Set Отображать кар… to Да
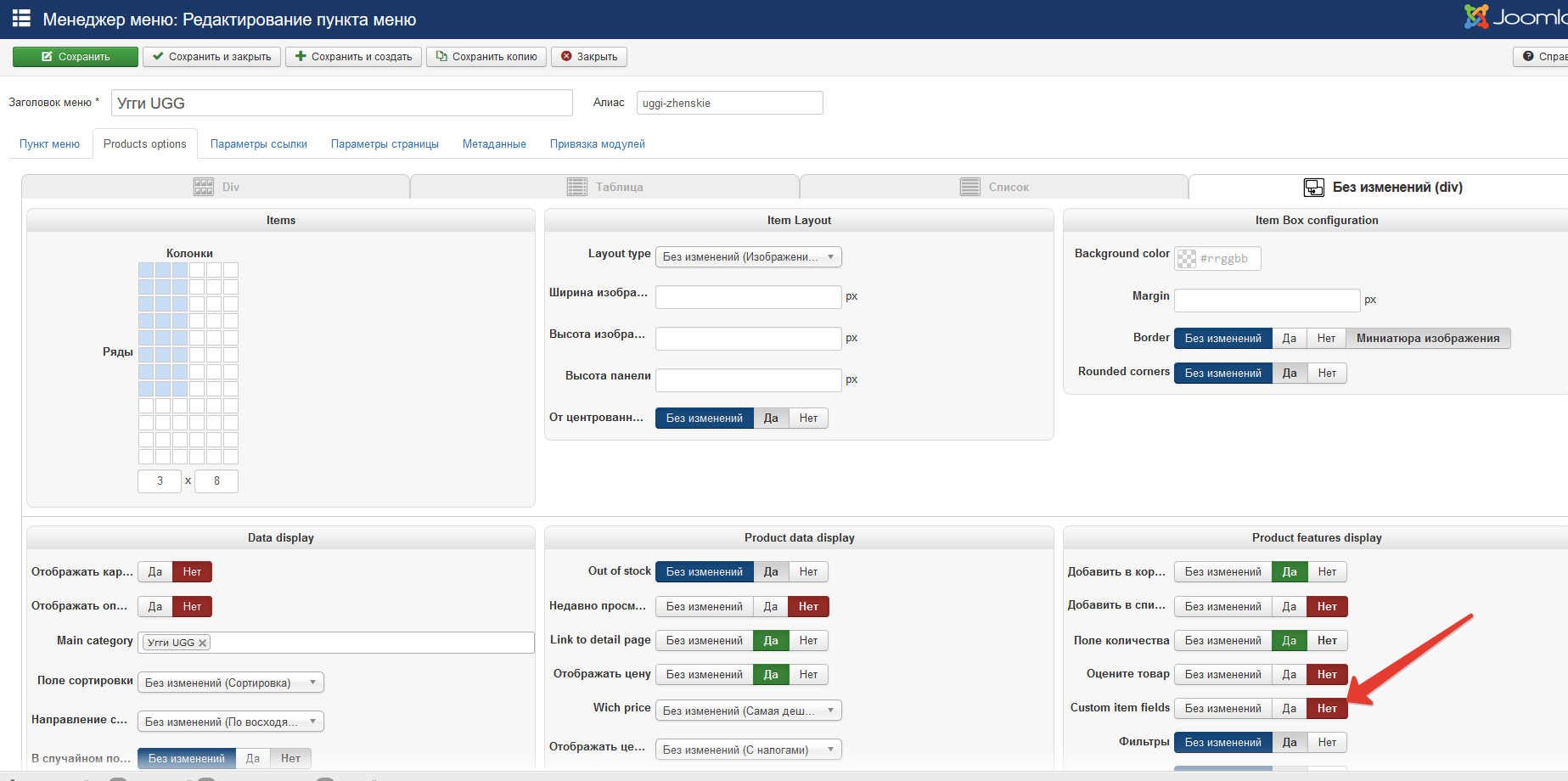The height and width of the screenshot is (781, 1568). coord(155,572)
